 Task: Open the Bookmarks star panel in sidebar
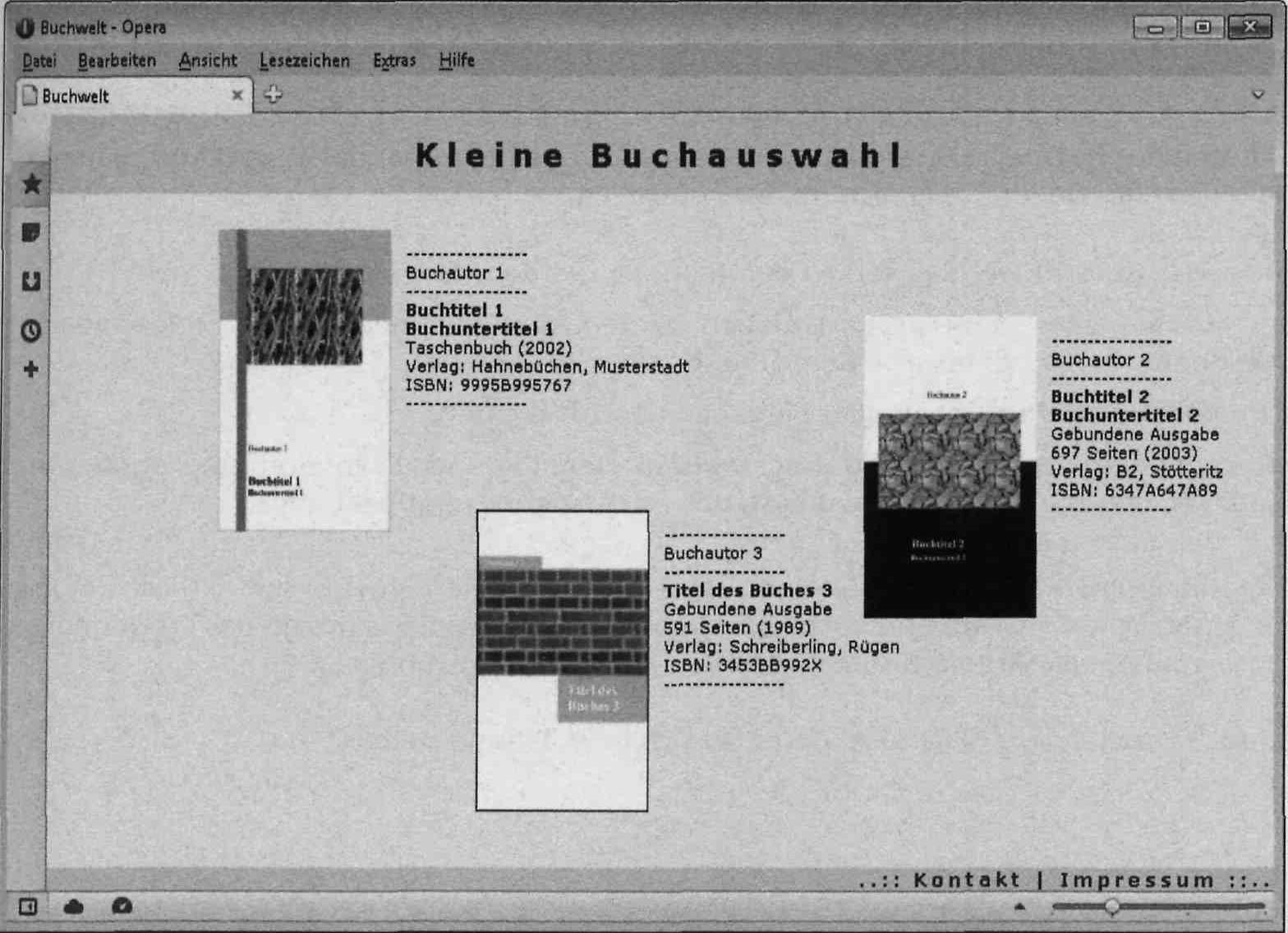[x=31, y=184]
